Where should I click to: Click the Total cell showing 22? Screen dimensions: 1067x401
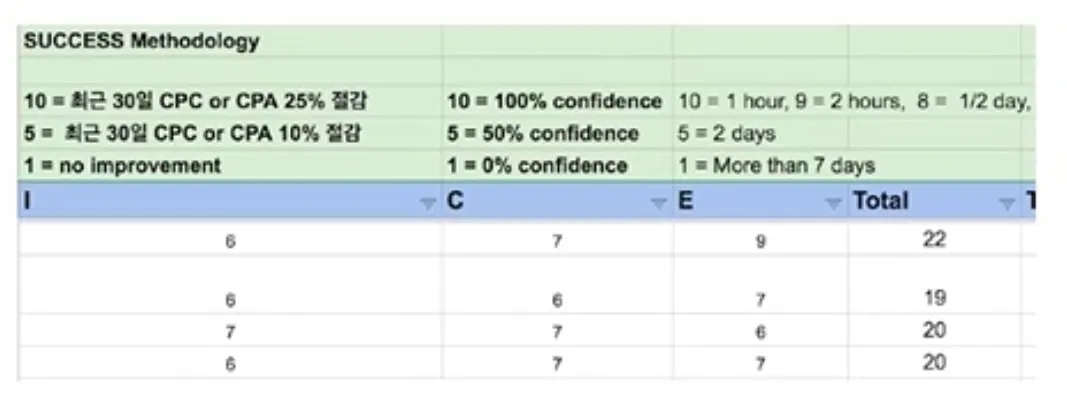click(934, 240)
